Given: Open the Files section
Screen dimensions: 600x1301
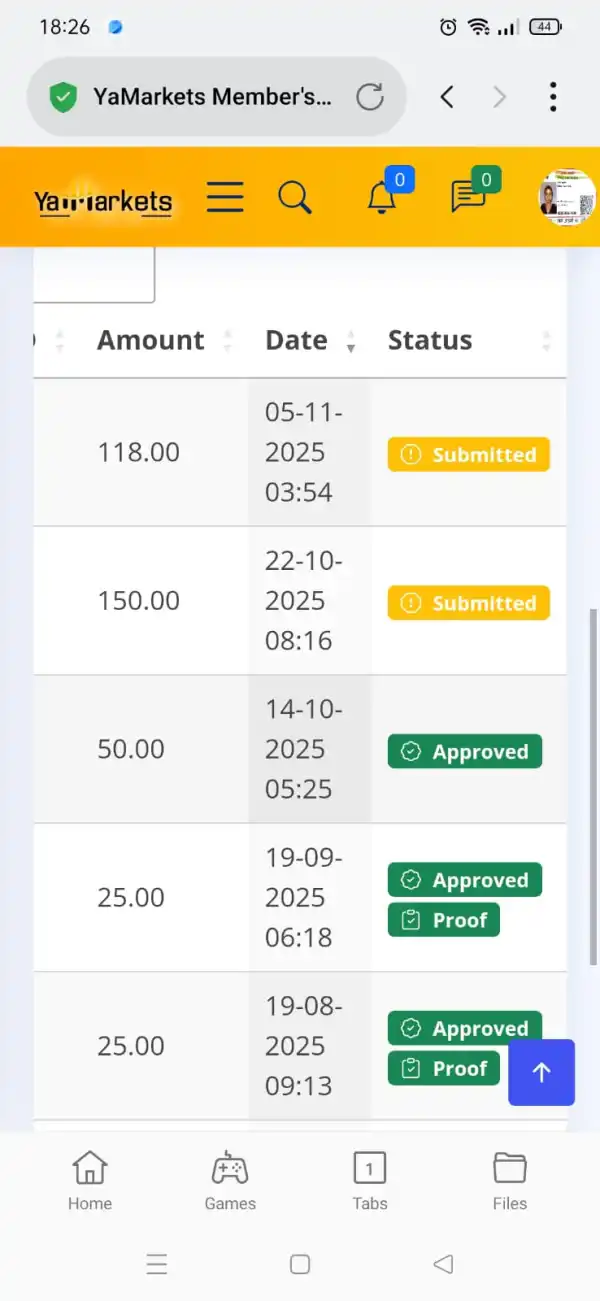Looking at the screenshot, I should point(510,1180).
